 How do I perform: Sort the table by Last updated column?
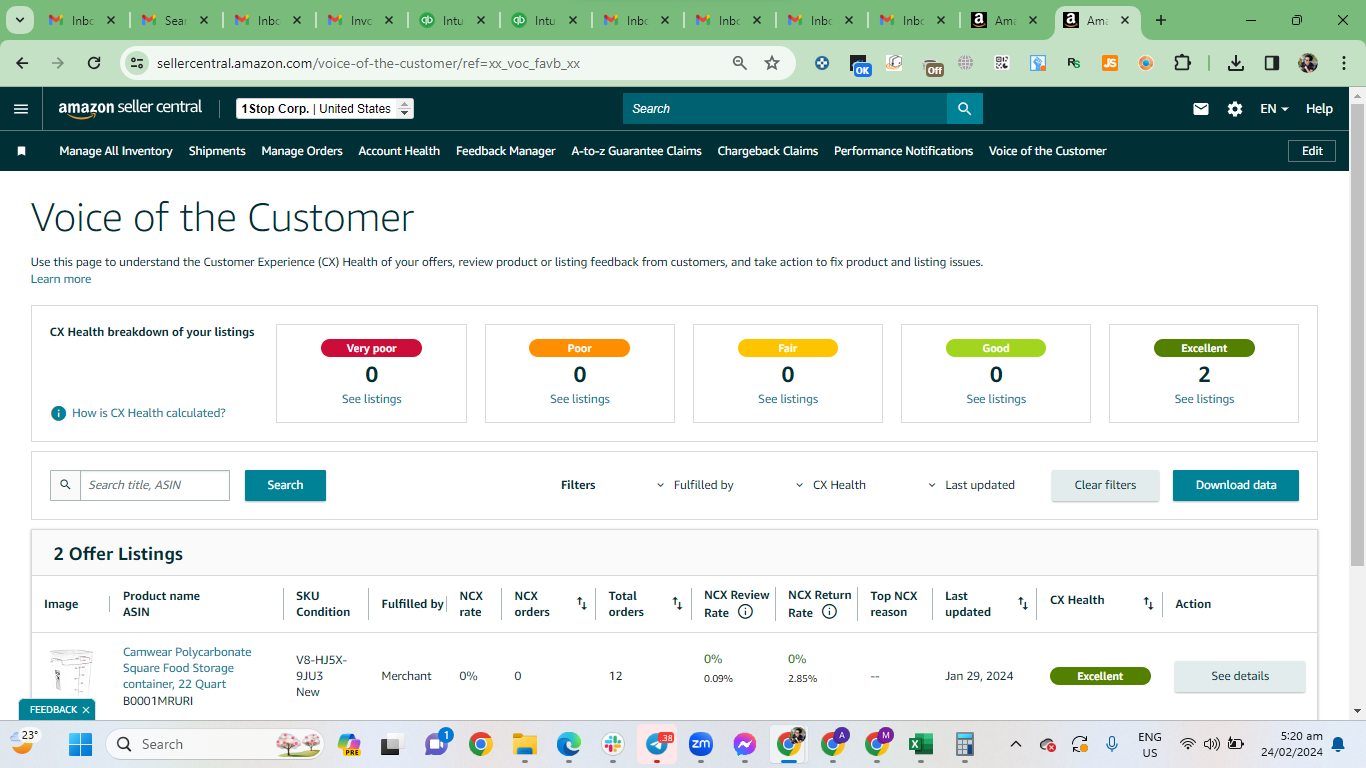click(1023, 604)
